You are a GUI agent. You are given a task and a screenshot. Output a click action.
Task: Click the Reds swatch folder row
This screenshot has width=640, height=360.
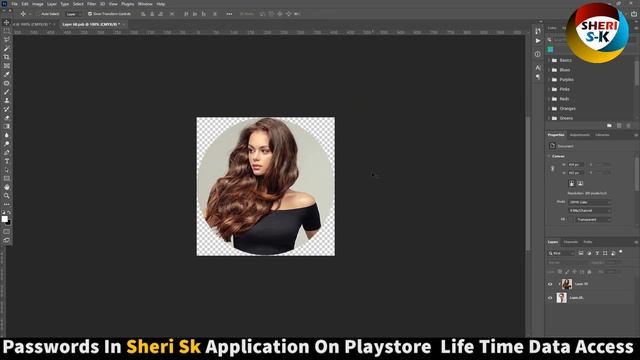pyautogui.click(x=590, y=99)
